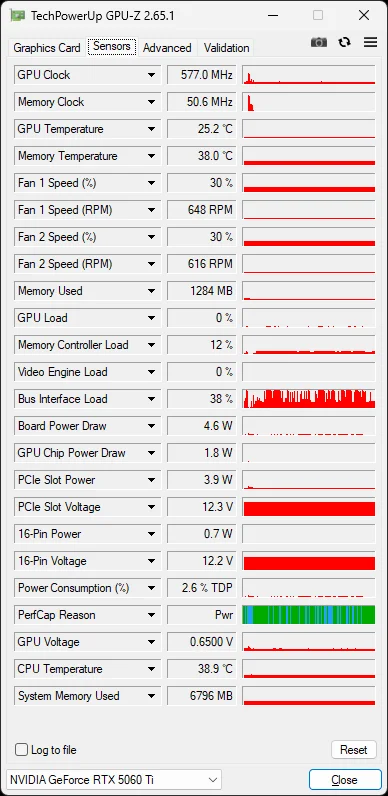
Task: Expand the CPU Temperature sensor dropdown
Action: pos(151,669)
